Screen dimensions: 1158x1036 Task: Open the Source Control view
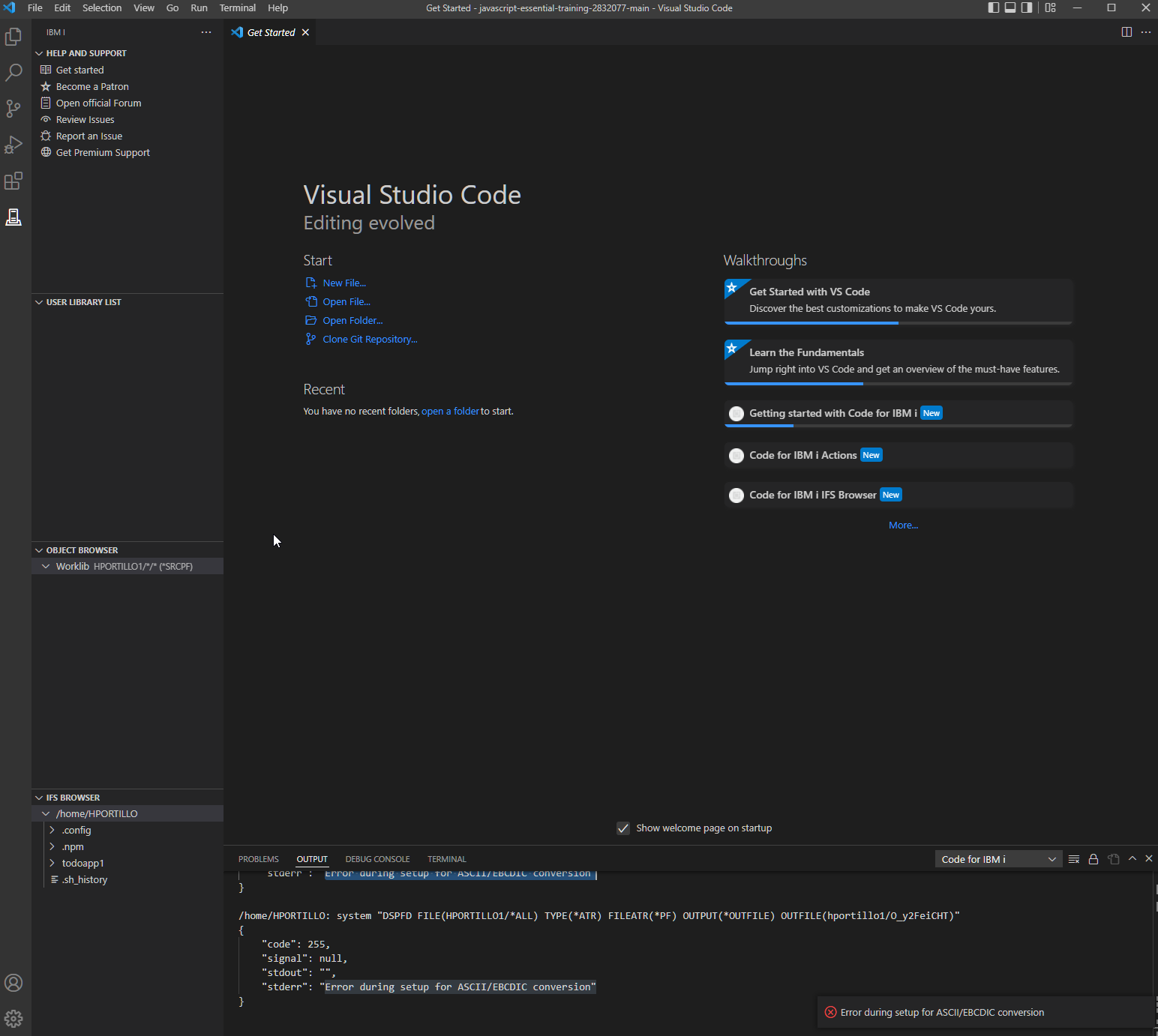13,109
